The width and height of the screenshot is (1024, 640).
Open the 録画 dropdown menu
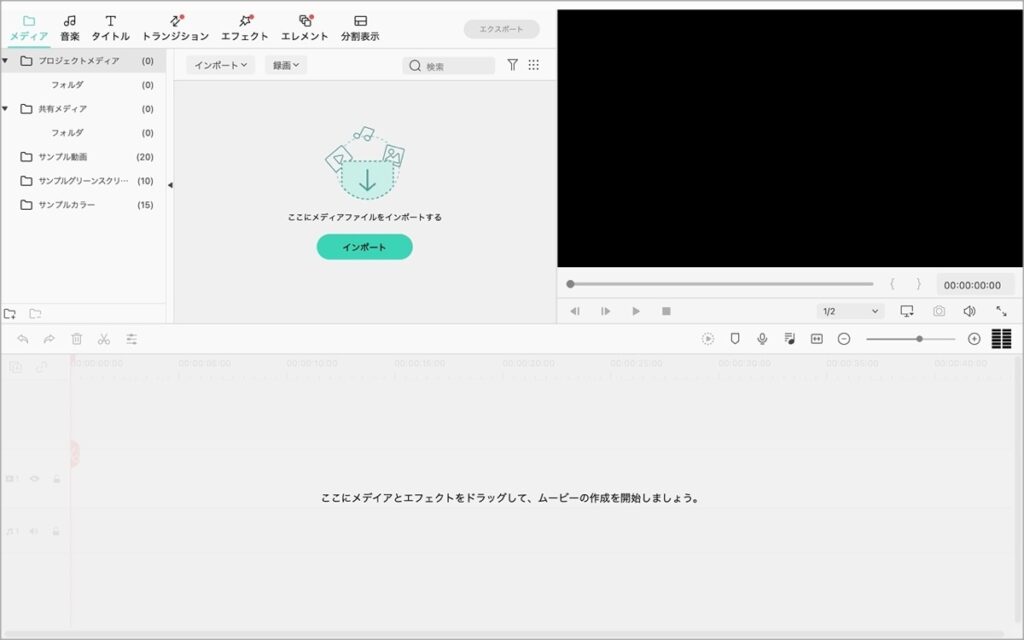[286, 65]
